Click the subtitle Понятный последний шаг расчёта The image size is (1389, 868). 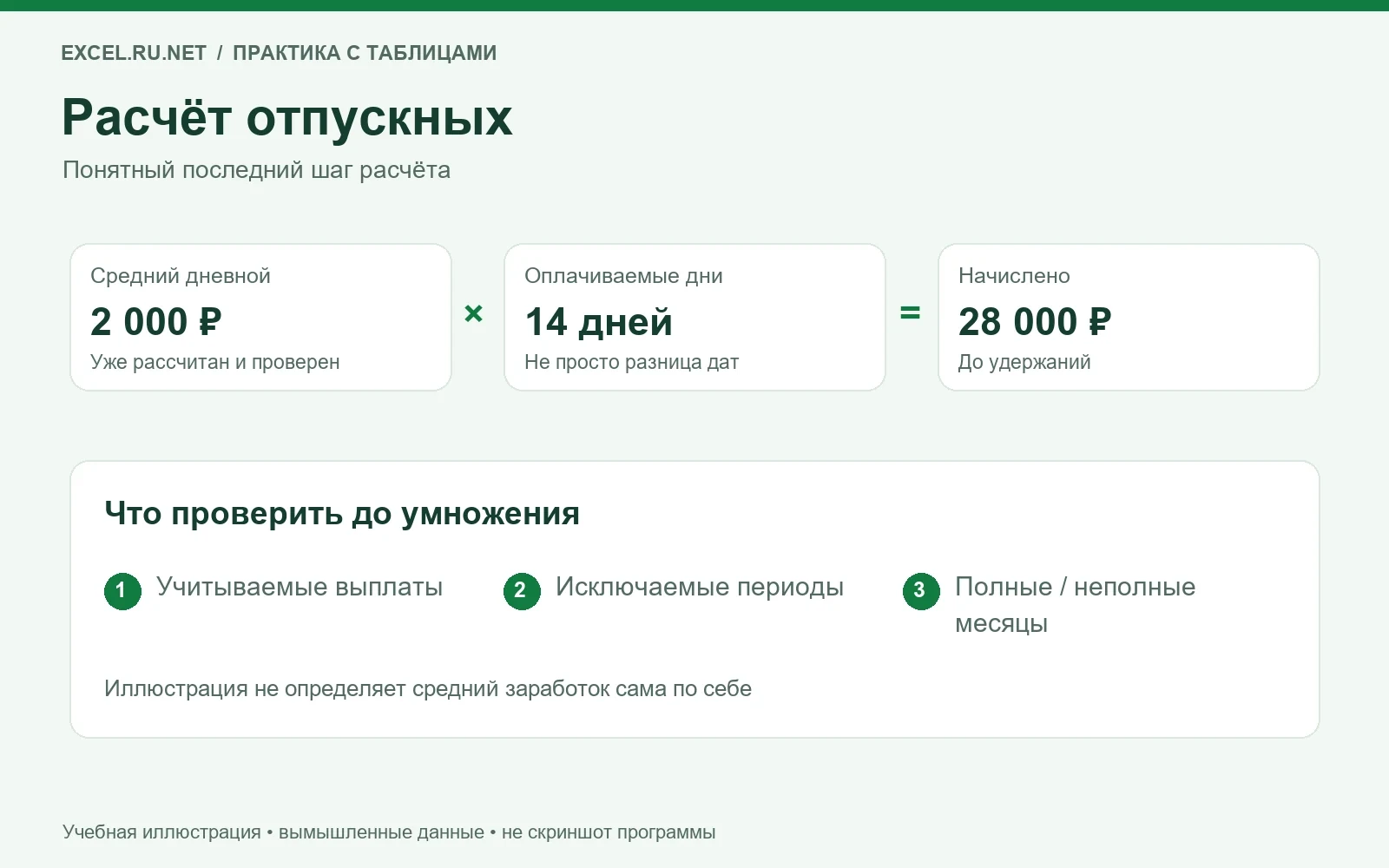pyautogui.click(x=256, y=170)
